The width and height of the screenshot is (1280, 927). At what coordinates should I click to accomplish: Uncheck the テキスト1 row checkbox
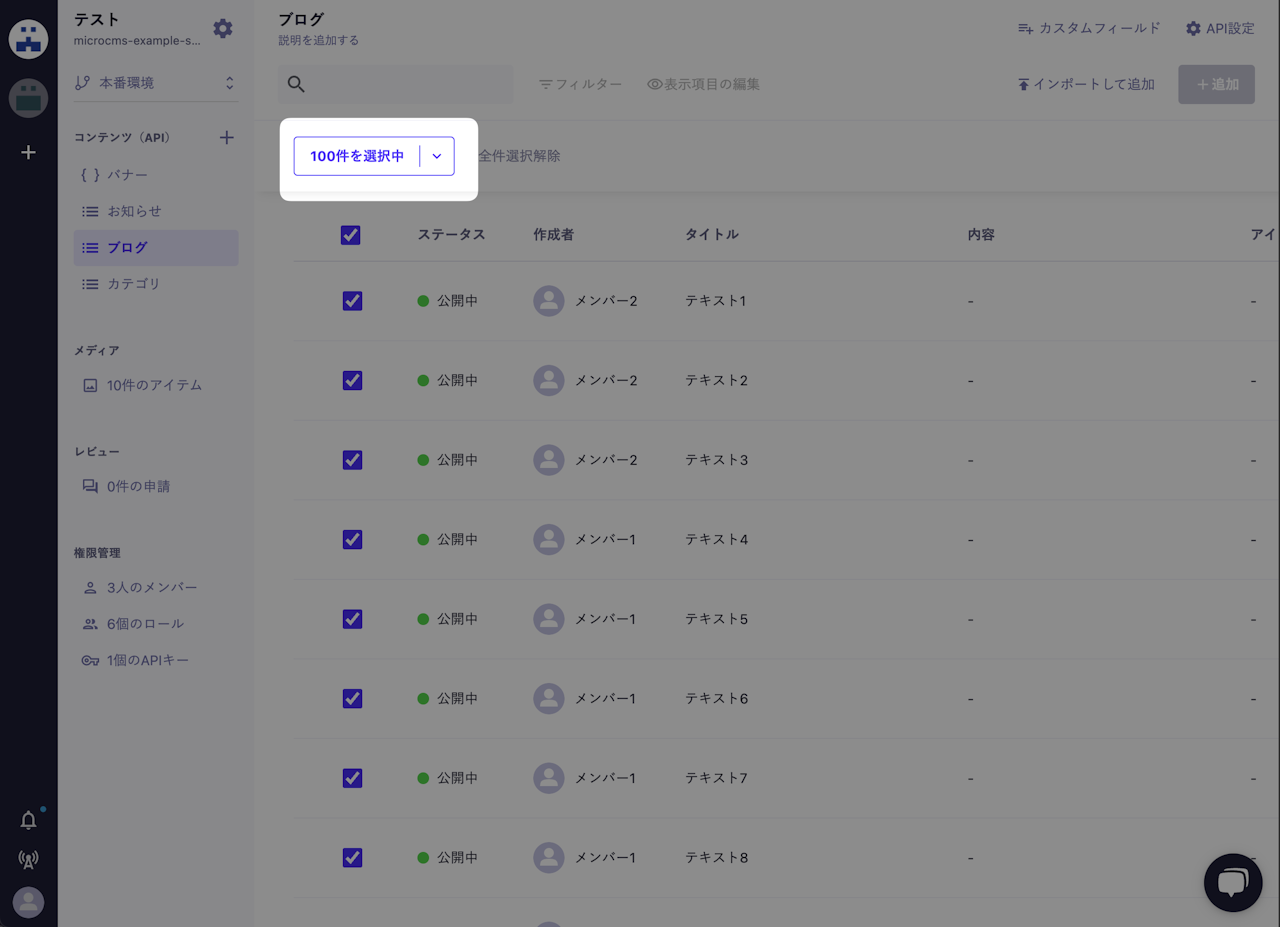pos(352,301)
